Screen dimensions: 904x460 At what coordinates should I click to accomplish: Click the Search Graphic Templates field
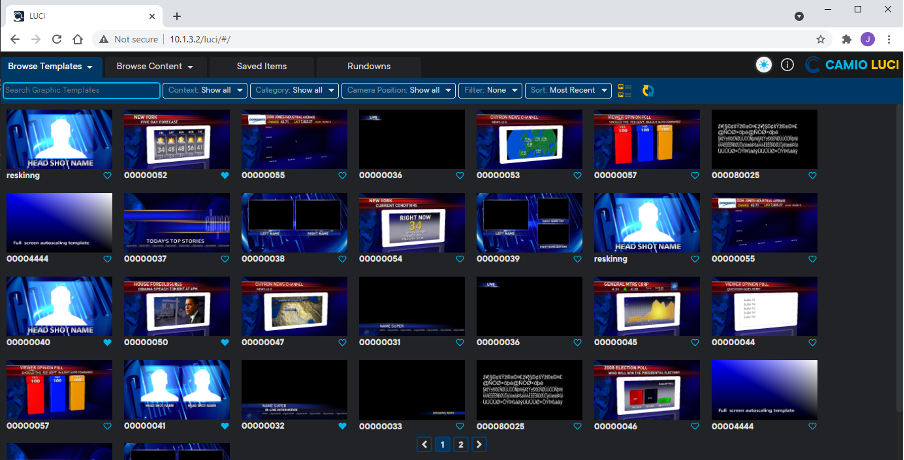point(81,91)
